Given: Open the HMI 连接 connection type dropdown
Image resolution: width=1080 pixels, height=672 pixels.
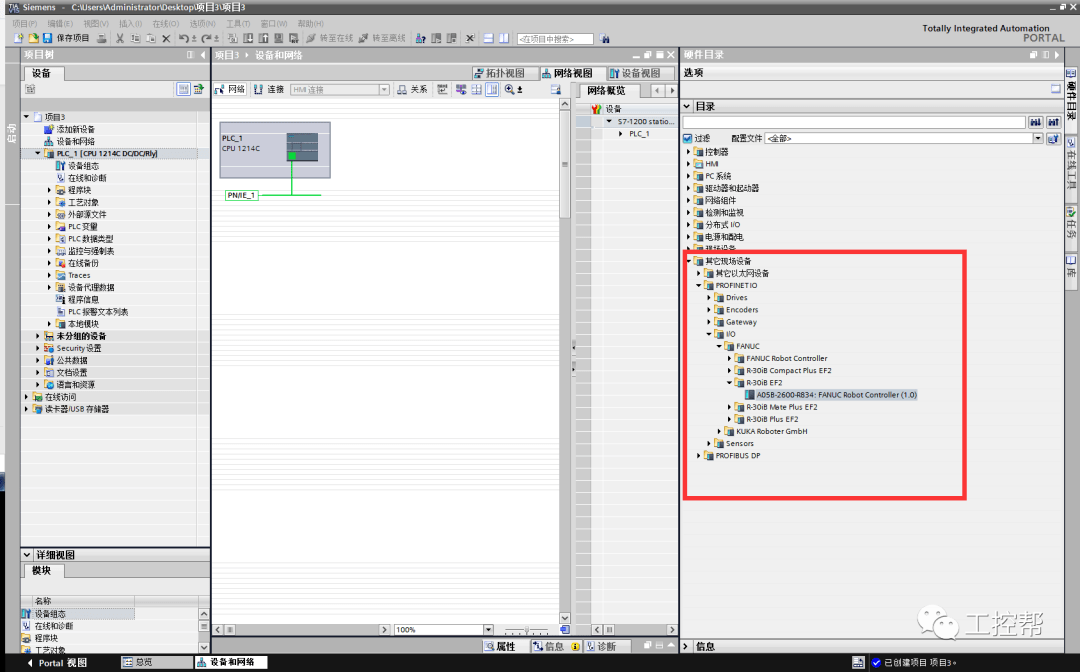Looking at the screenshot, I should pyautogui.click(x=384, y=90).
